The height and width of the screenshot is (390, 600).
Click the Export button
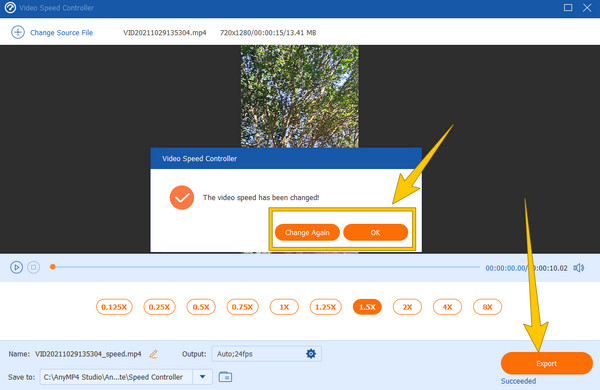(546, 363)
